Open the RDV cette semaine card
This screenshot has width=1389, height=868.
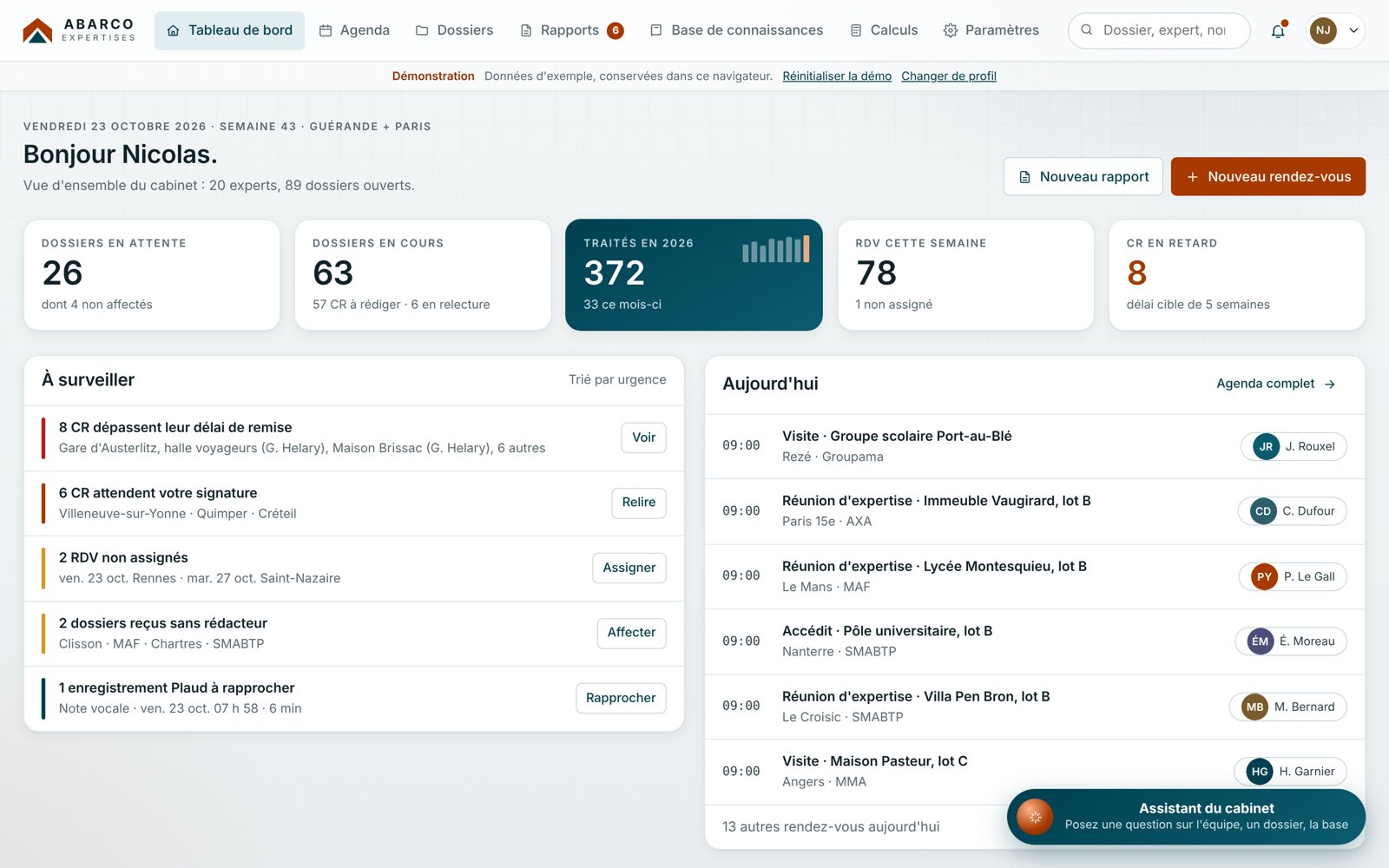click(965, 274)
